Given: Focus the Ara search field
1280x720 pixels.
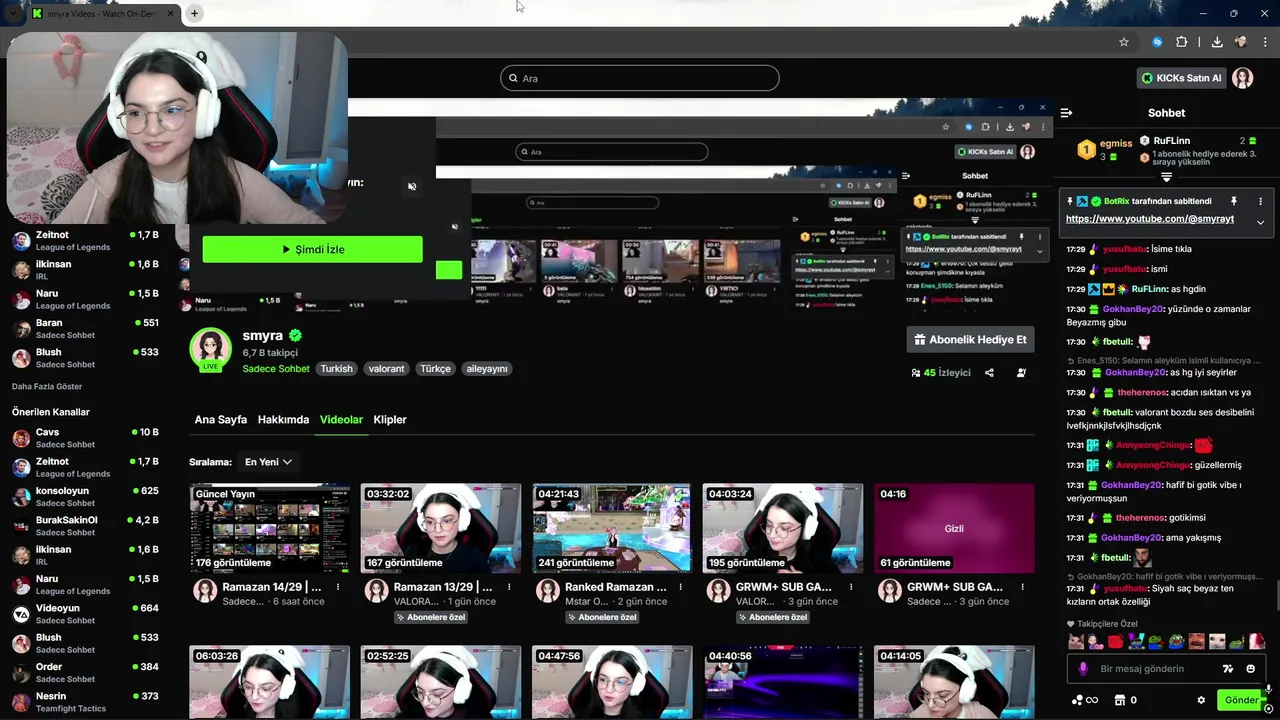Looking at the screenshot, I should (x=639, y=78).
